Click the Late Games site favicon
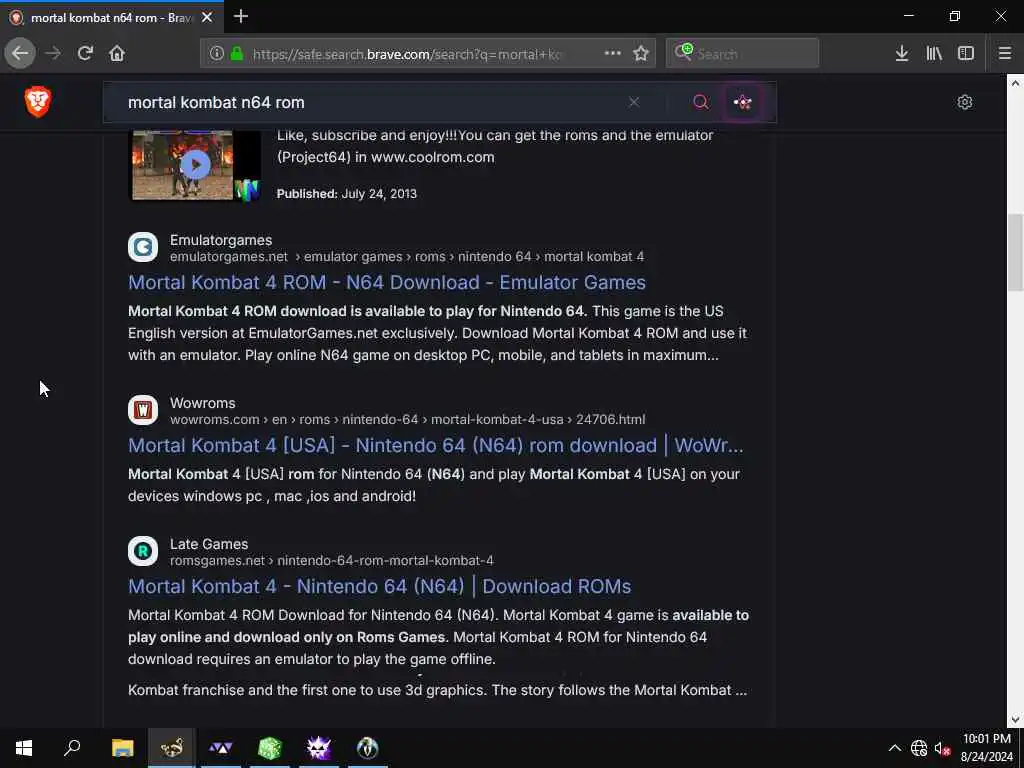The height and width of the screenshot is (768, 1024). click(x=143, y=551)
